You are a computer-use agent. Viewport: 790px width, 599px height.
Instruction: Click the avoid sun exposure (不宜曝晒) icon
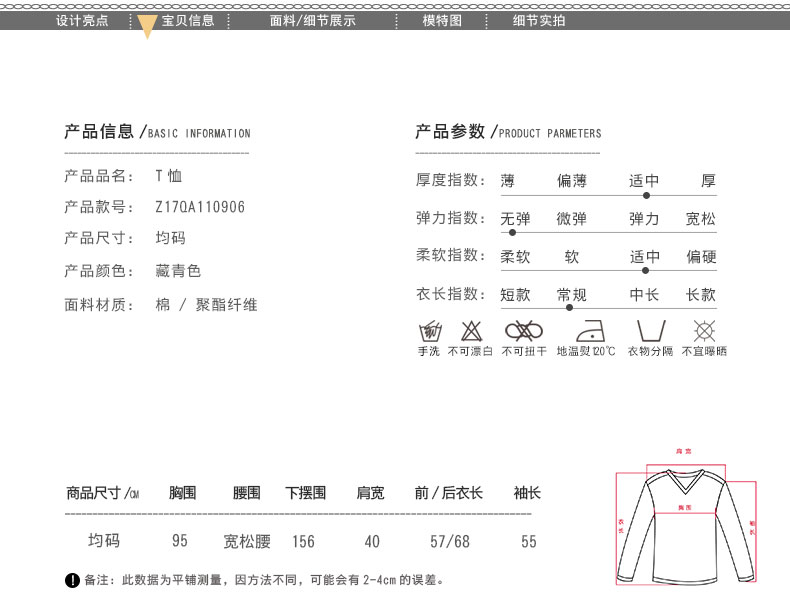[705, 331]
